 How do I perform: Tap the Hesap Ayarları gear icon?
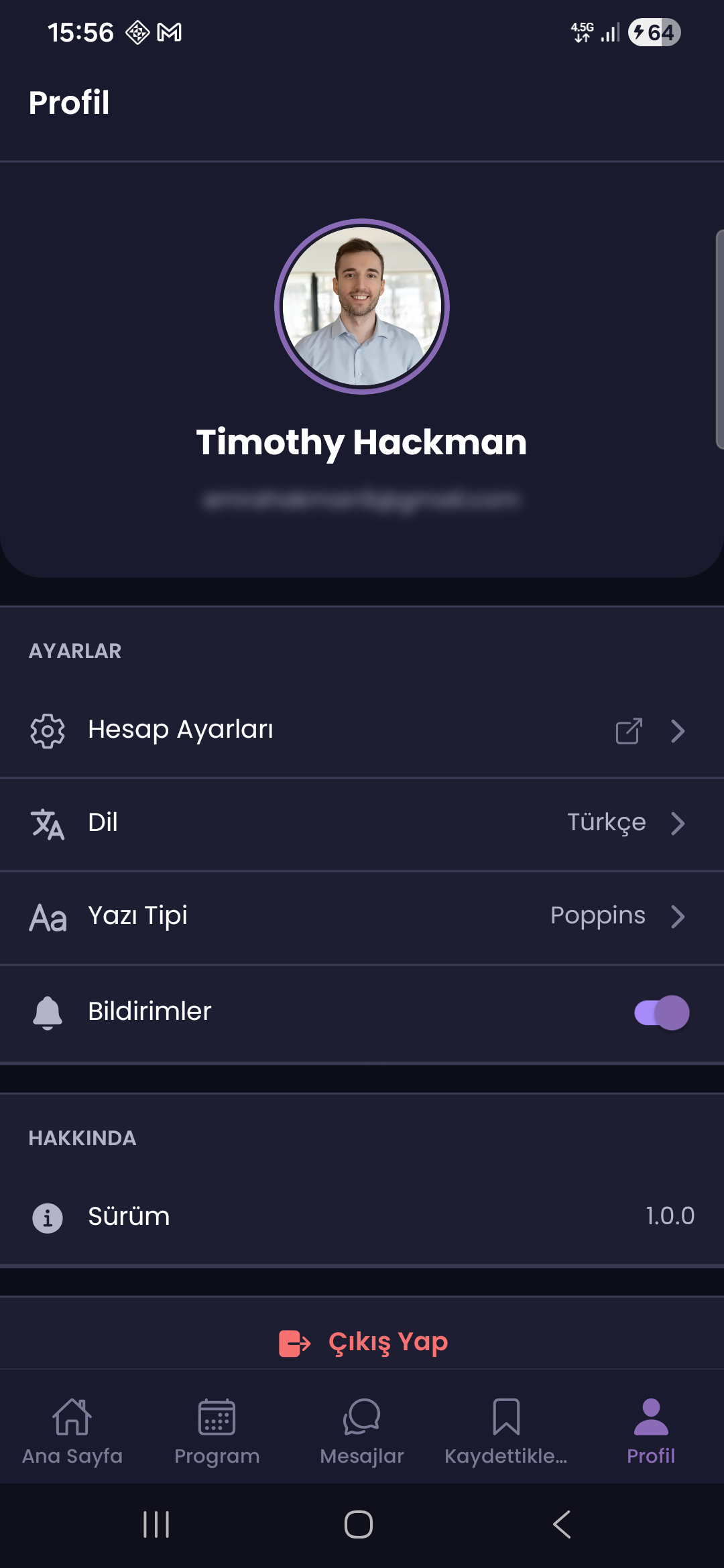(48, 730)
